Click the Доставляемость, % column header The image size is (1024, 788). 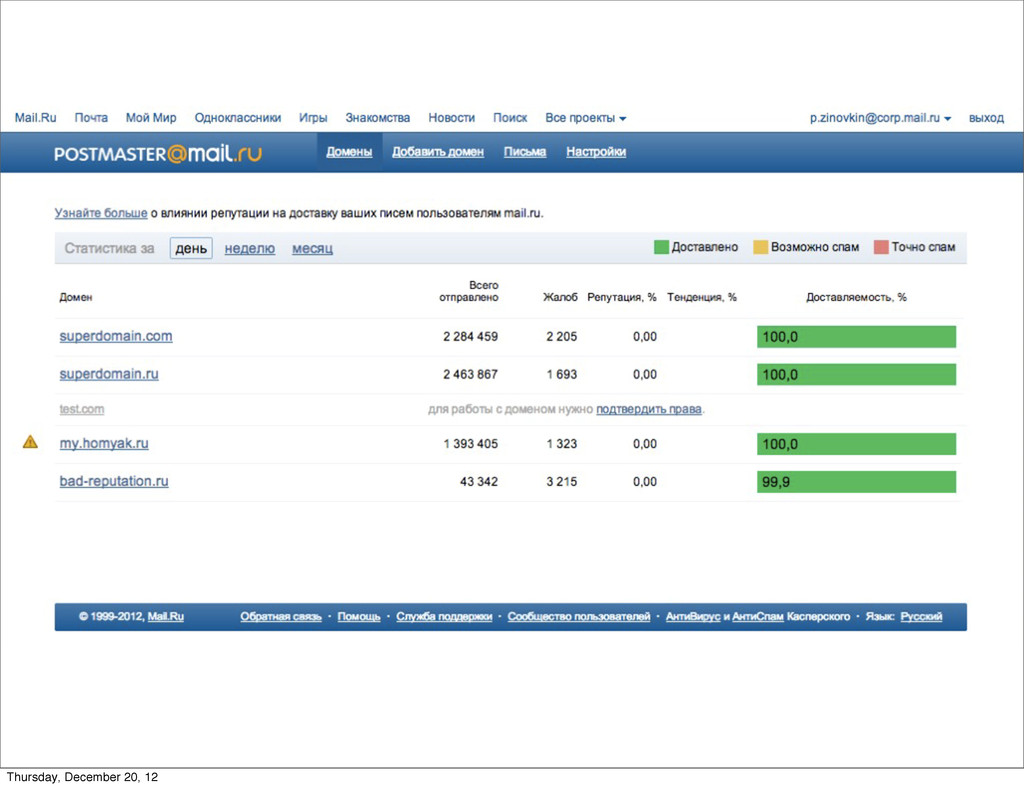[x=856, y=297]
